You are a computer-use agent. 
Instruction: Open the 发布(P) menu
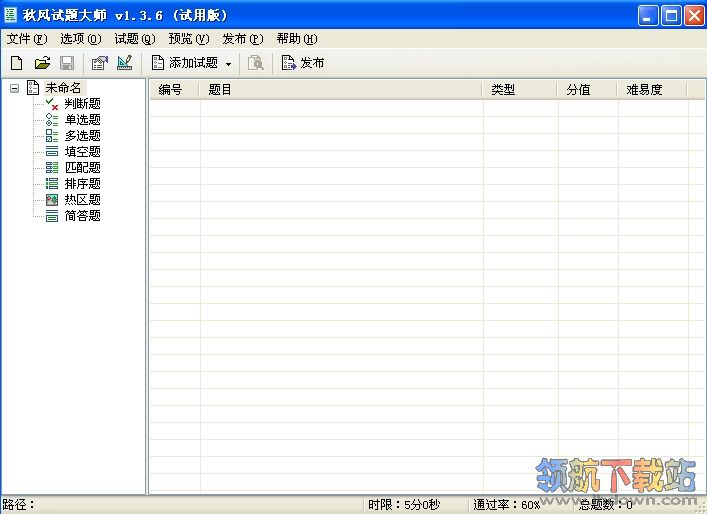tap(243, 39)
